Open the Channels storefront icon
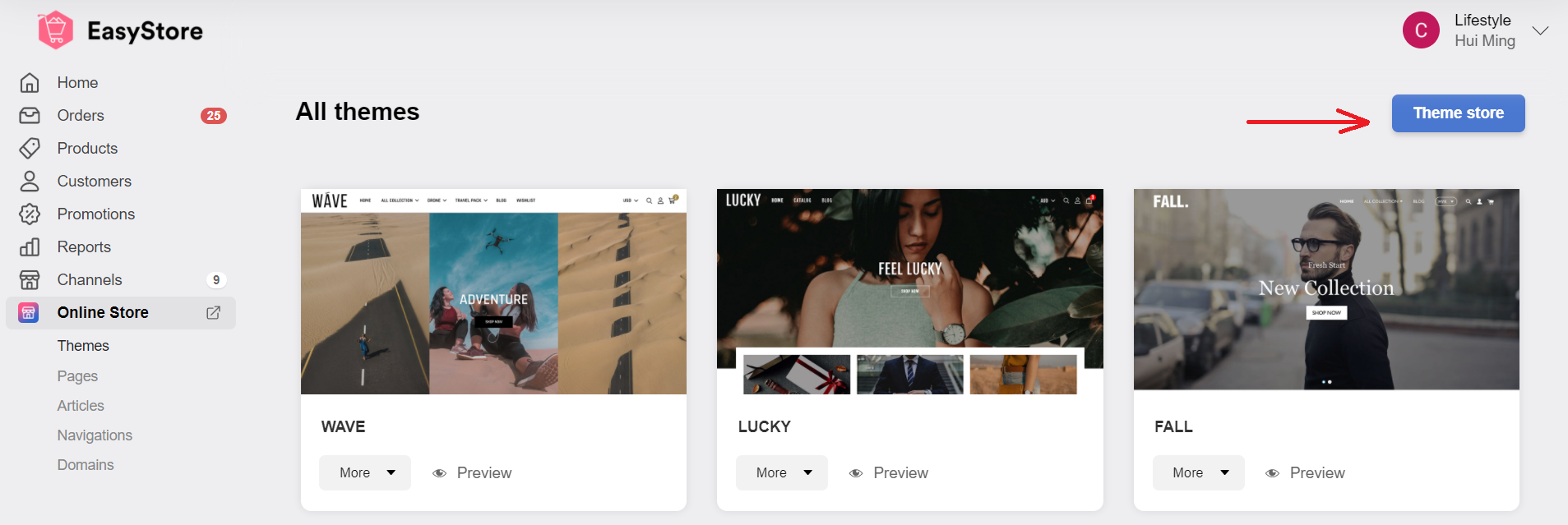 (x=30, y=280)
